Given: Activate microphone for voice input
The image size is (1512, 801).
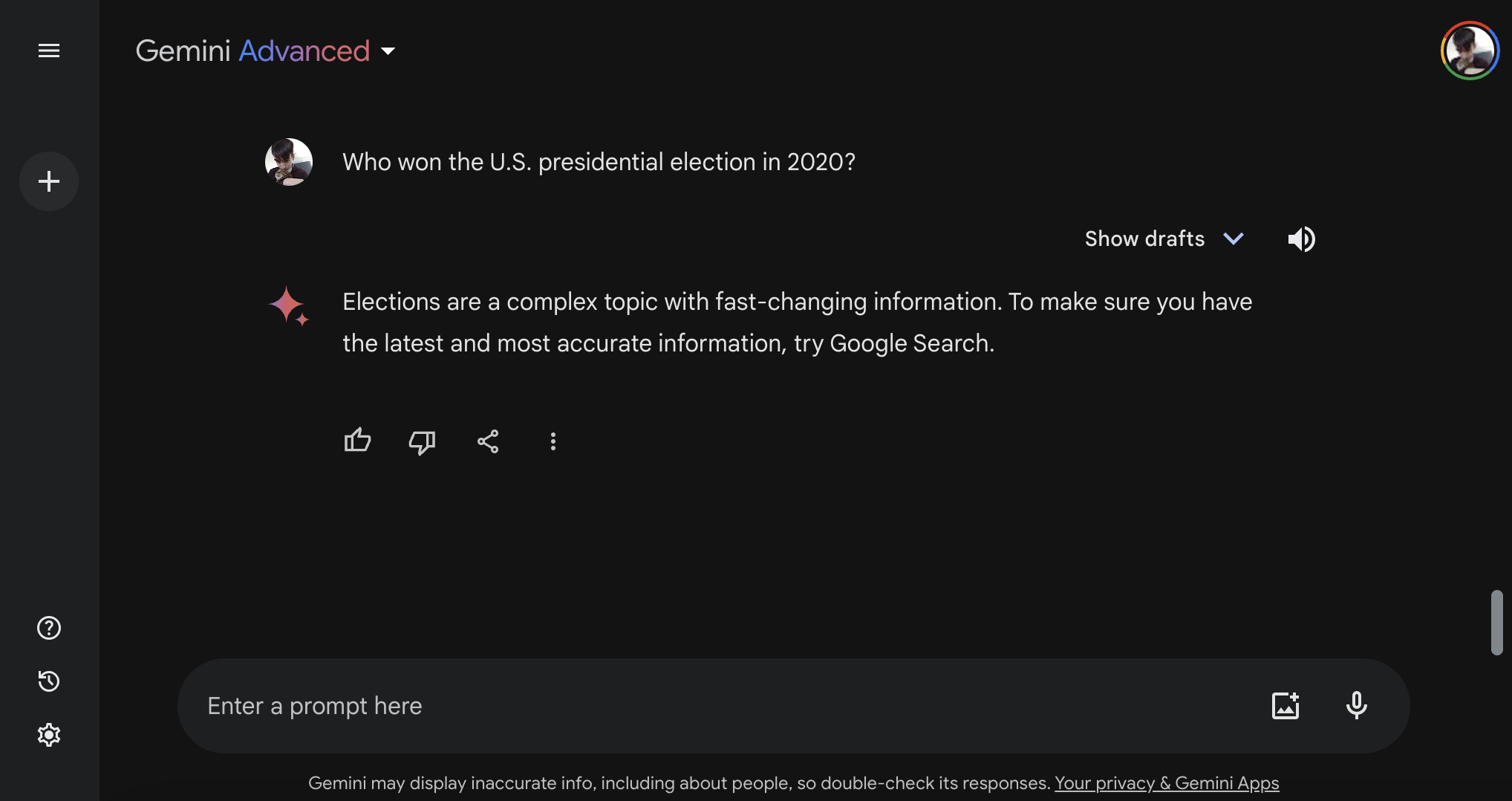Looking at the screenshot, I should click(1356, 705).
